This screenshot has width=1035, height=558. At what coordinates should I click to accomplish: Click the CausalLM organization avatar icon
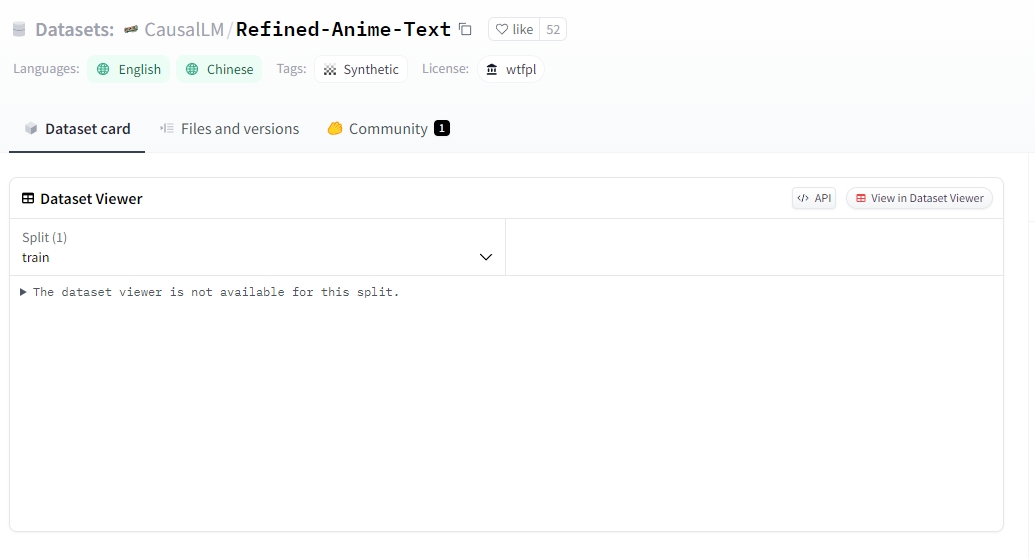point(130,30)
